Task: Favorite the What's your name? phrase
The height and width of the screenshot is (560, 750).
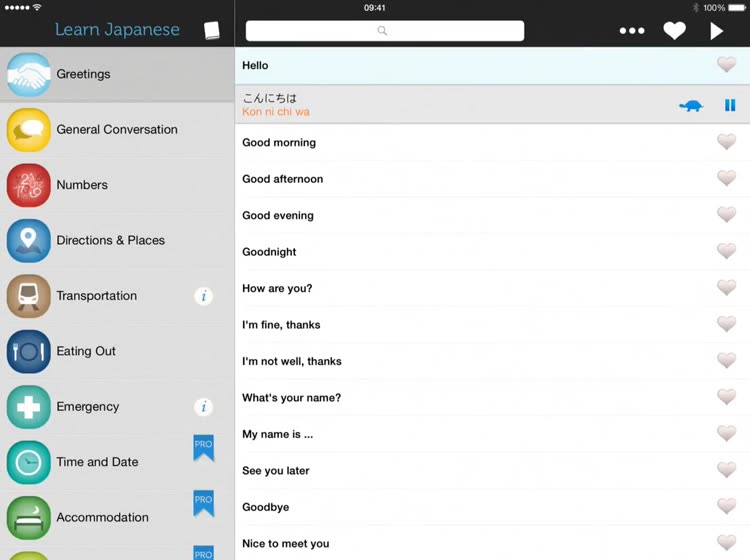Action: coord(727,396)
